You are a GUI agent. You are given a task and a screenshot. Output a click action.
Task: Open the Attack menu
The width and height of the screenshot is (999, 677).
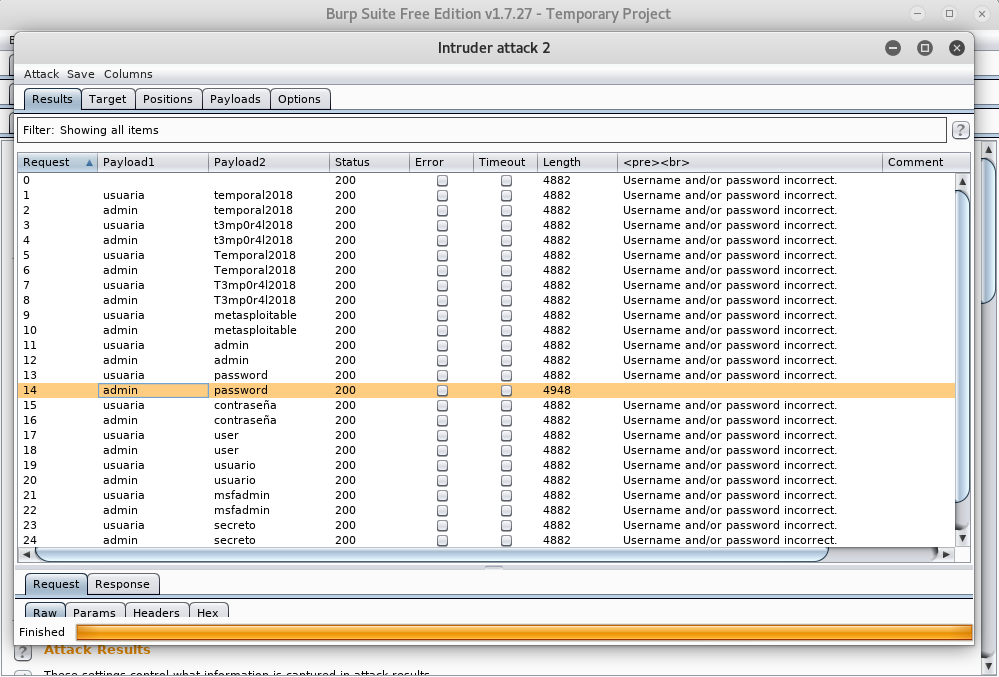click(41, 74)
